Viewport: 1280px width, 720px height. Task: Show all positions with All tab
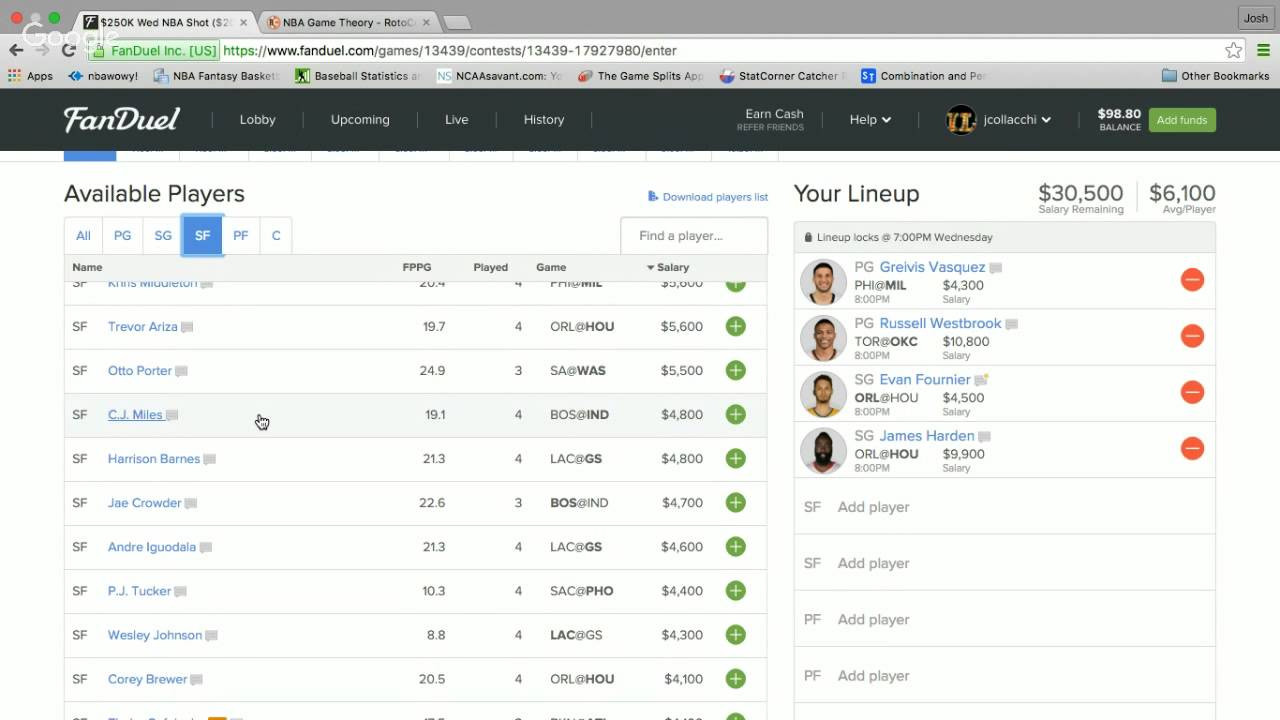(x=83, y=236)
